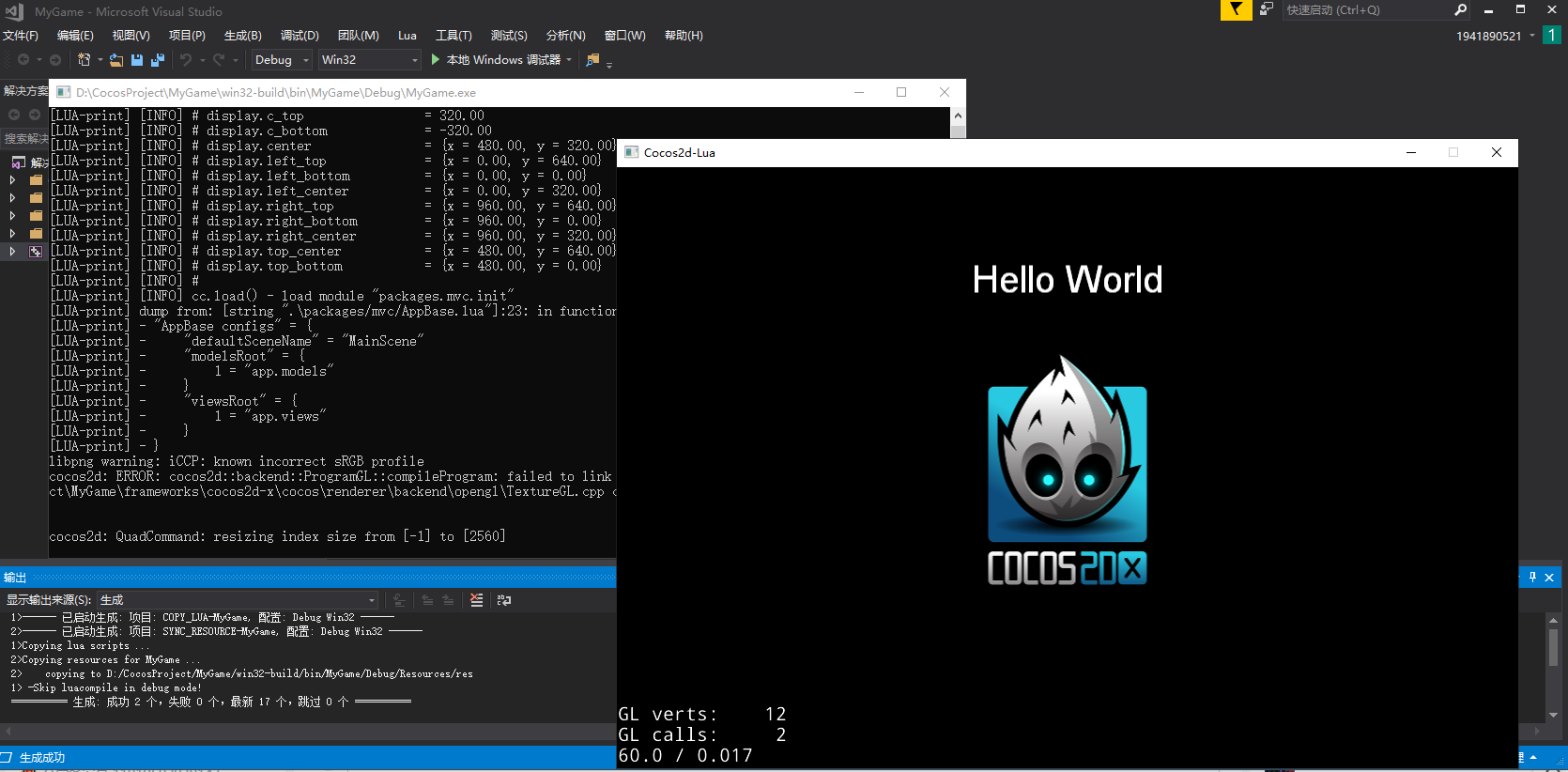Click the Cocos2d-x logo in the game window

tap(1068, 471)
